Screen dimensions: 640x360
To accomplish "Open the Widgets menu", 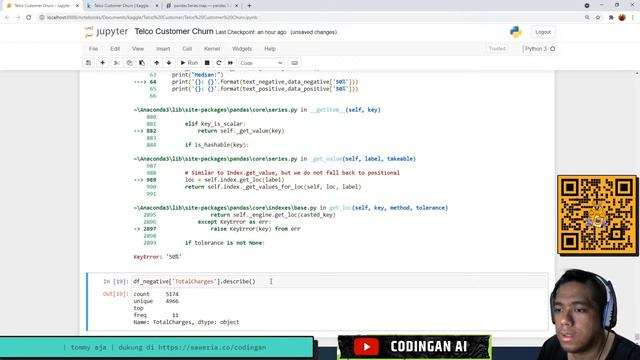I will [242, 49].
